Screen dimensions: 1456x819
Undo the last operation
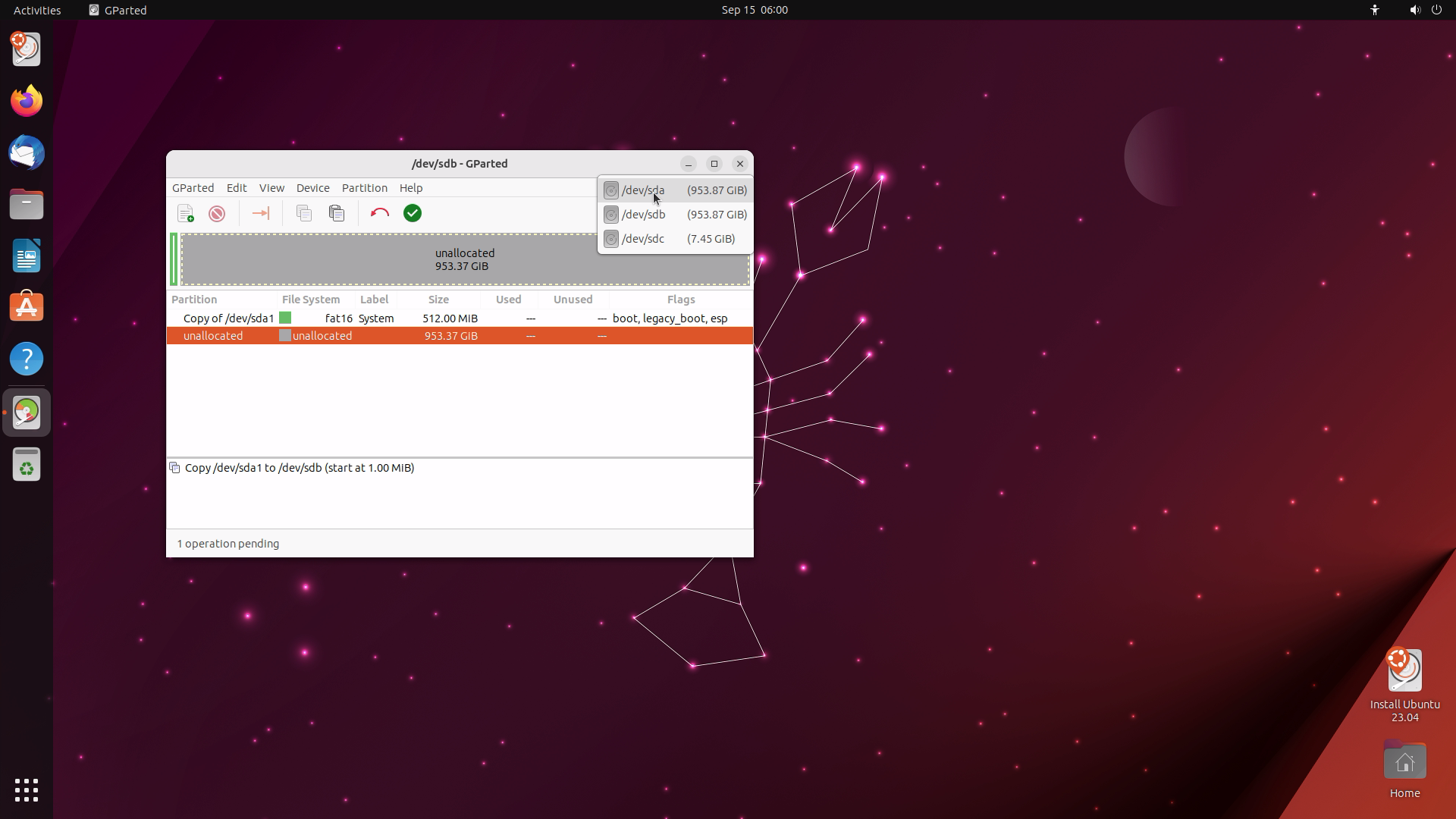tap(380, 214)
